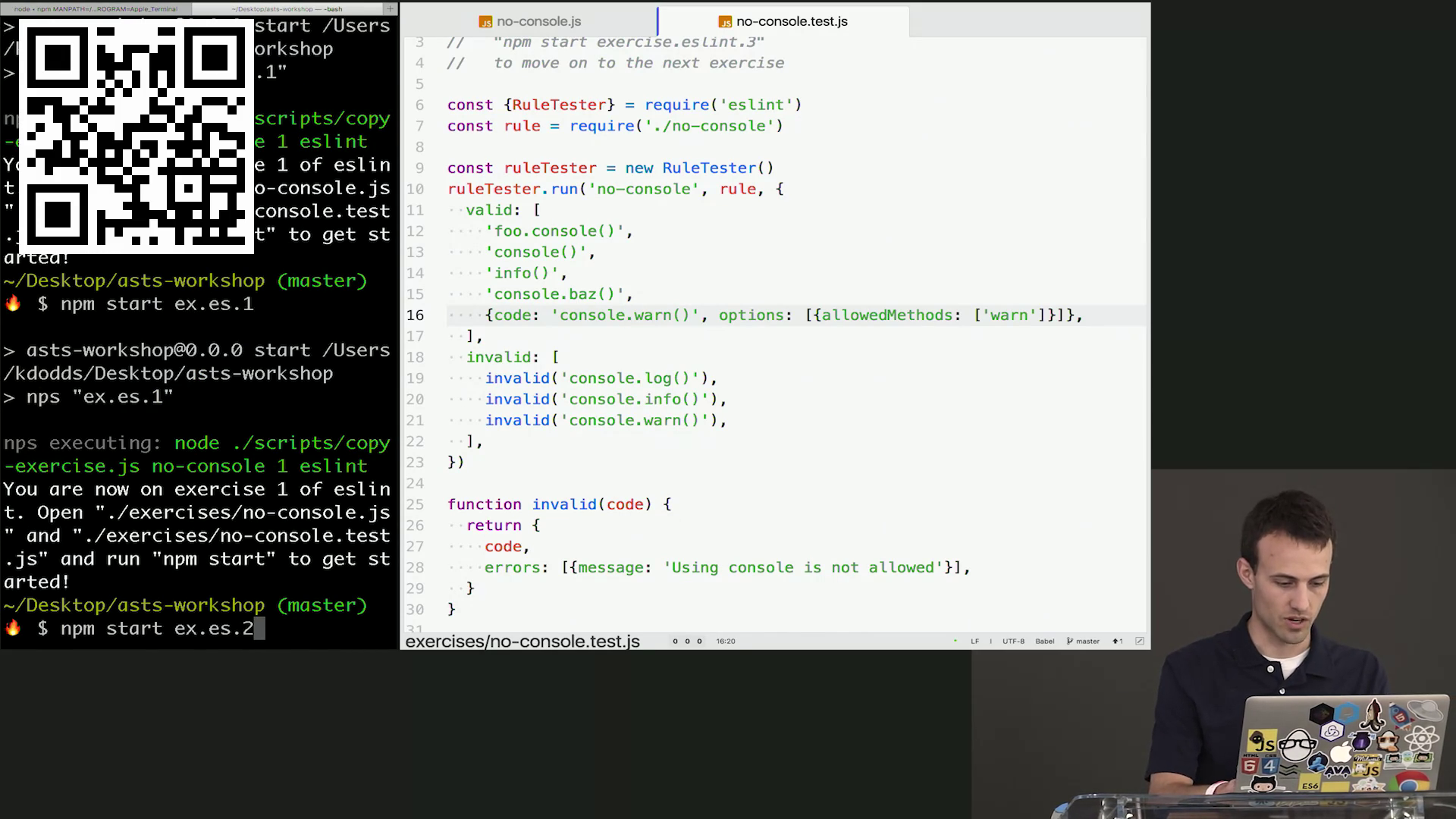This screenshot has height=819, width=1456.
Task: Click the 16:20 cursor position indicator
Action: pyautogui.click(x=725, y=641)
